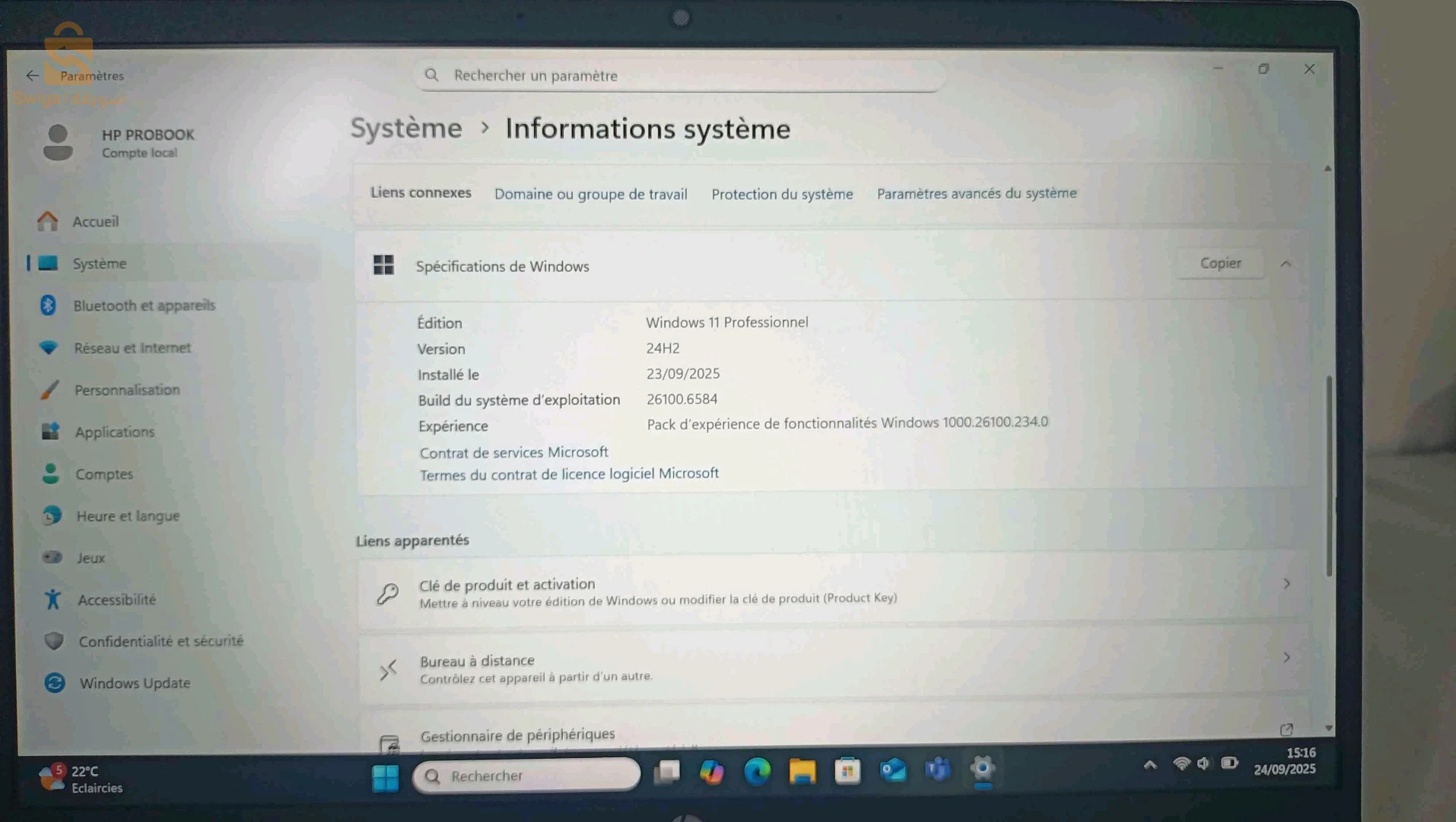This screenshot has width=1456, height=822.
Task: Select Protection du système under Liens connexes
Action: click(781, 194)
